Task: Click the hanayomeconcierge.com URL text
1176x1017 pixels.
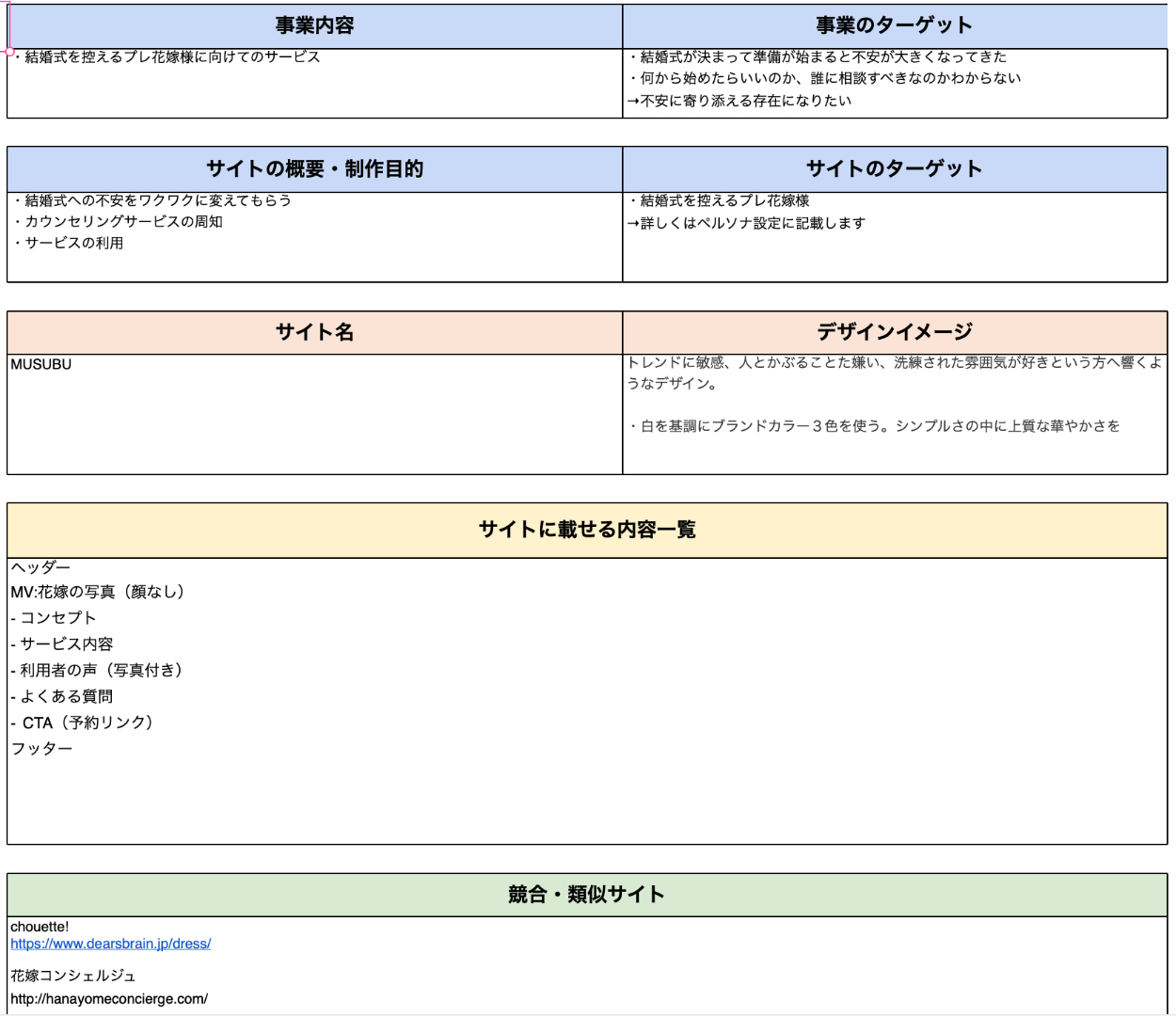Action: click(109, 998)
